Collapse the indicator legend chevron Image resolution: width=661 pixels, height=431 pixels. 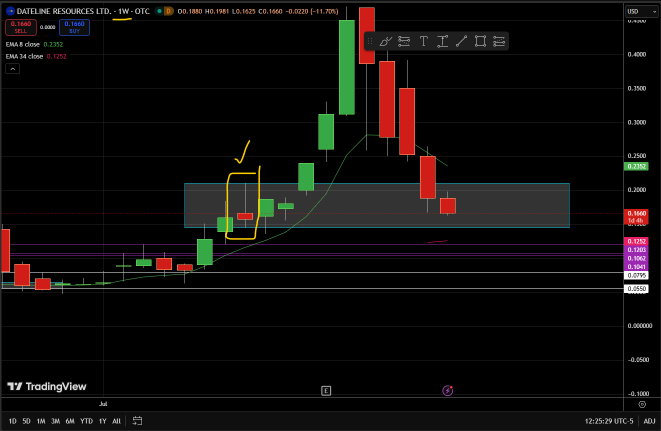click(13, 69)
